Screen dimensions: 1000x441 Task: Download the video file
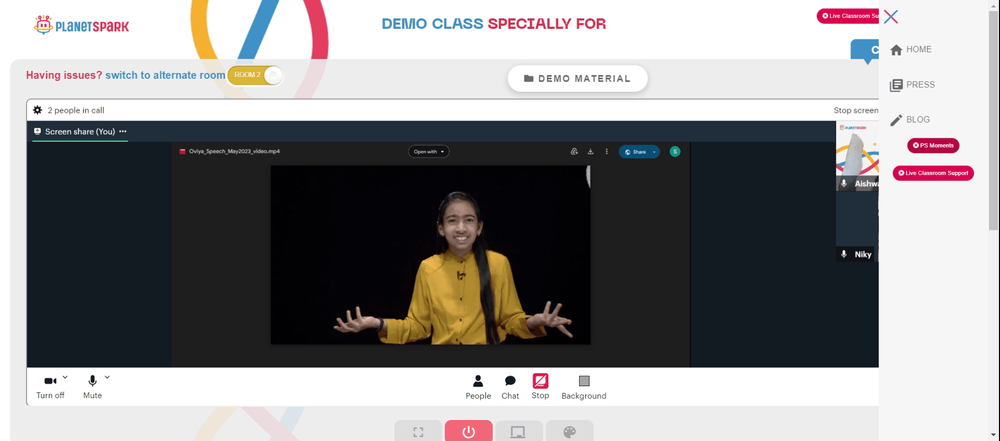[x=591, y=152]
